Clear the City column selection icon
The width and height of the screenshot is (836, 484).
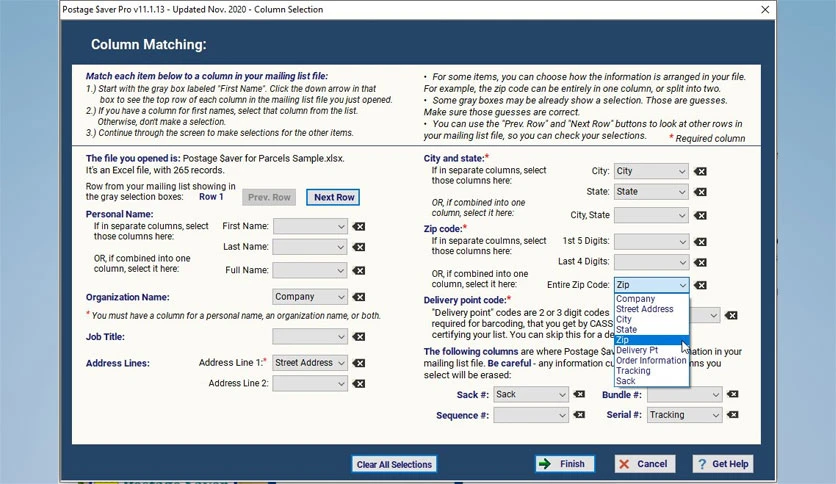tap(700, 172)
